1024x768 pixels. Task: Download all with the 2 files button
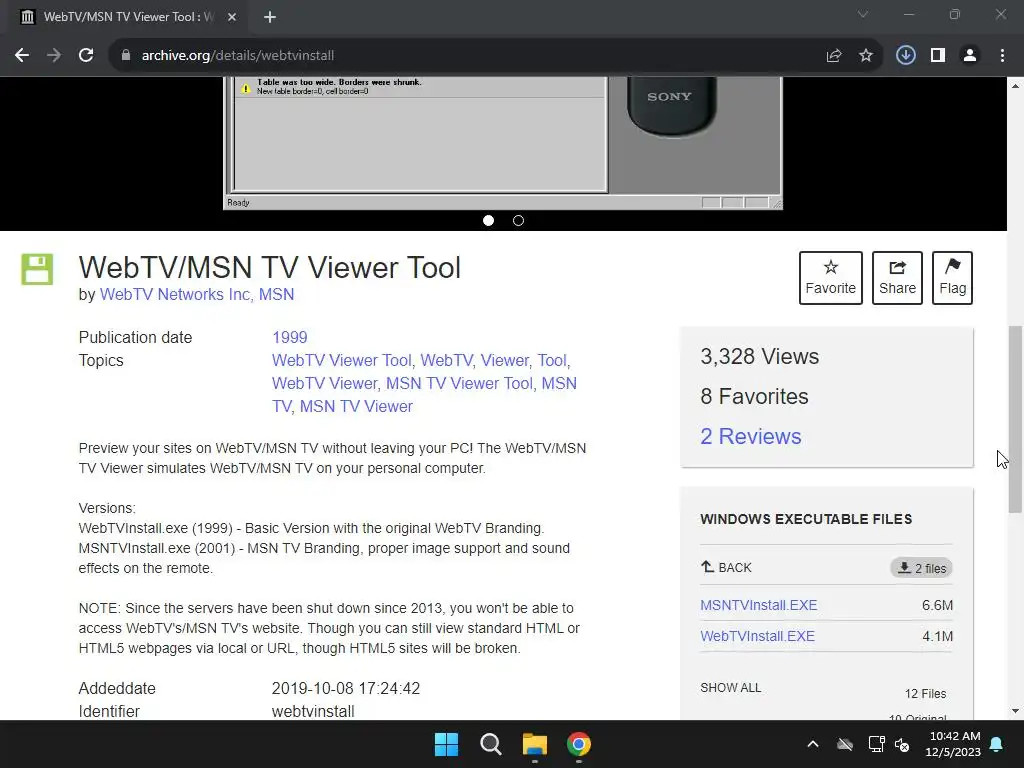(x=921, y=568)
